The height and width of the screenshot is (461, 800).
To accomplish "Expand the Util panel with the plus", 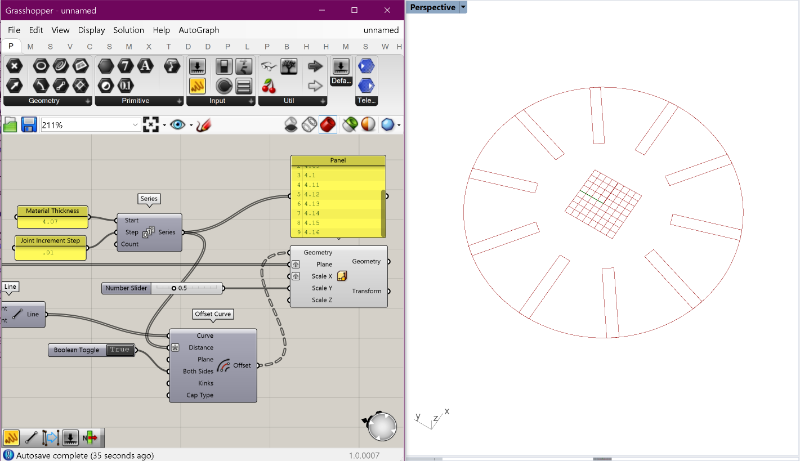I will tap(323, 101).
